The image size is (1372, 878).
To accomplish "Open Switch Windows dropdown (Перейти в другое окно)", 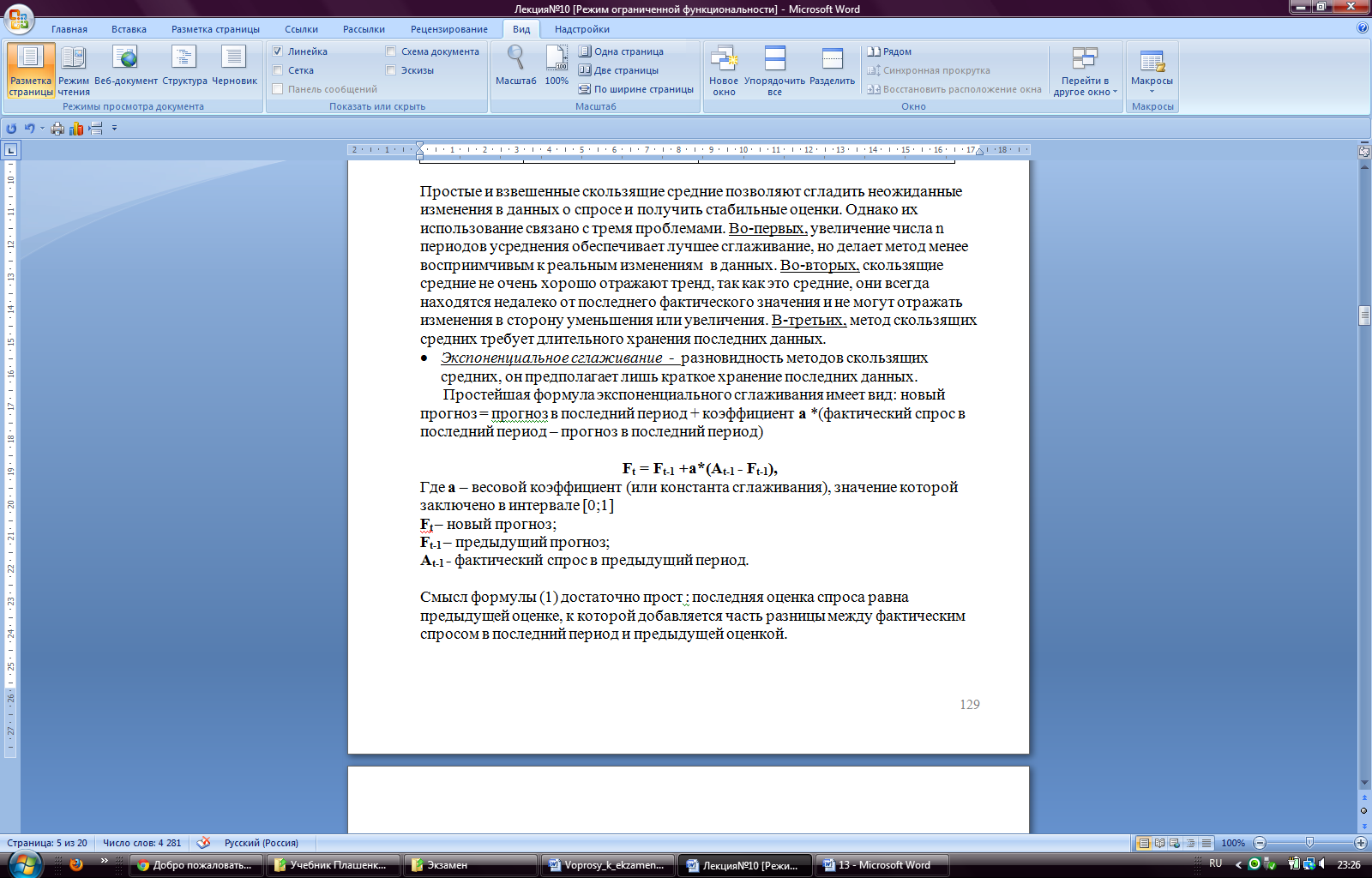I will 1085,70.
